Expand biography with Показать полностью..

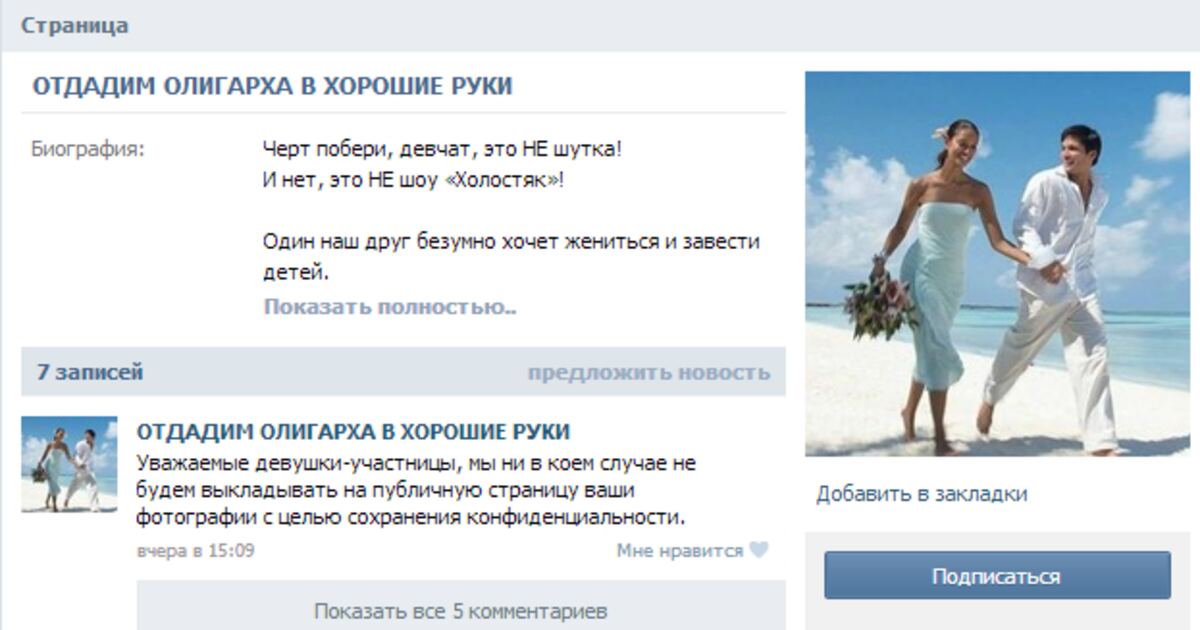coord(390,307)
